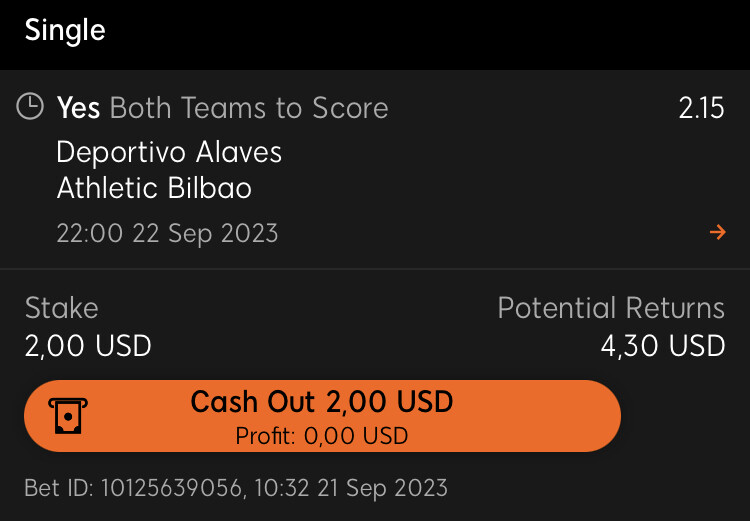The width and height of the screenshot is (750, 521).
Task: Click the Profit: 0,00 USD text
Action: (322, 436)
